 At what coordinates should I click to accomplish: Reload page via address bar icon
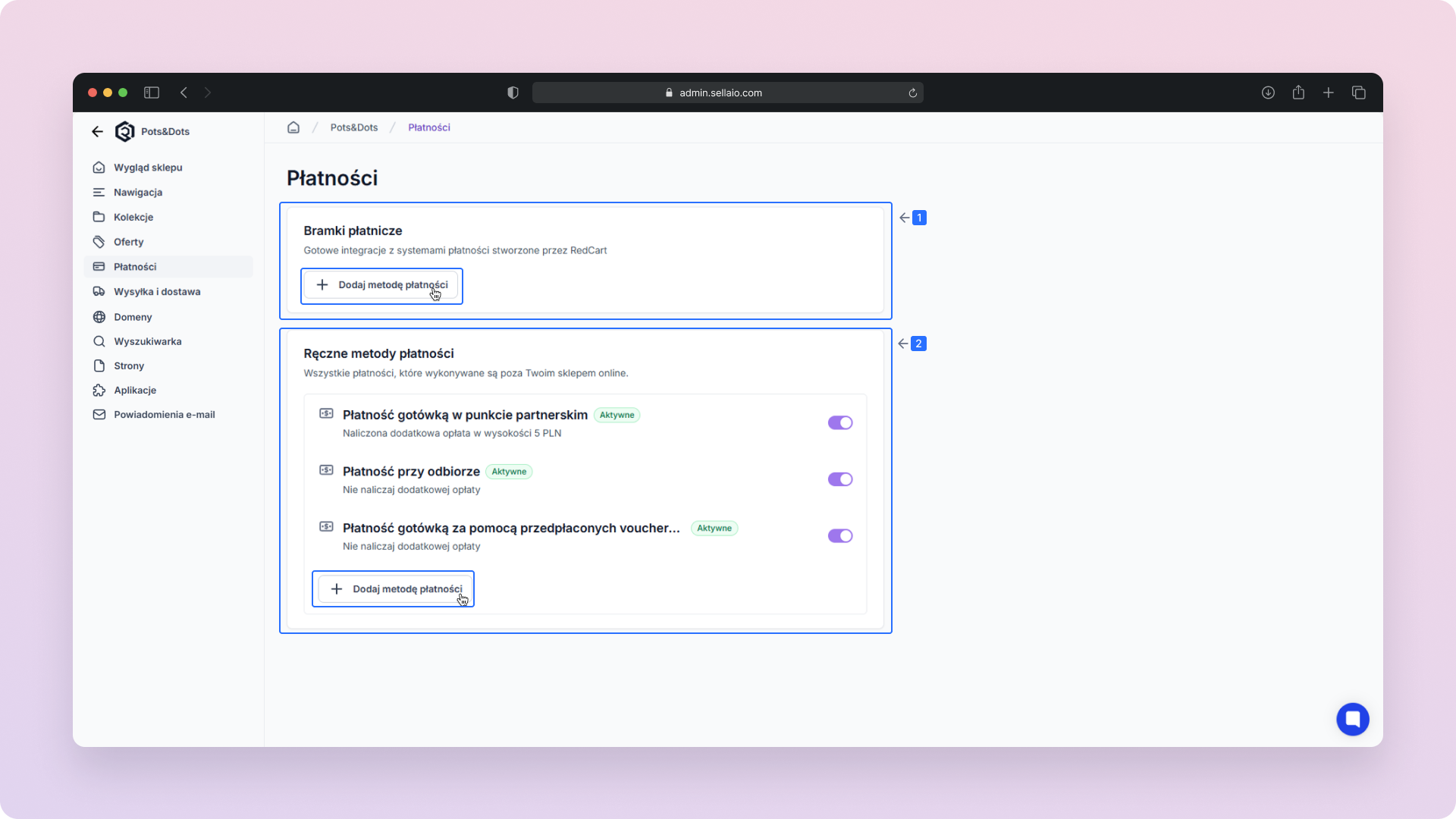point(913,93)
